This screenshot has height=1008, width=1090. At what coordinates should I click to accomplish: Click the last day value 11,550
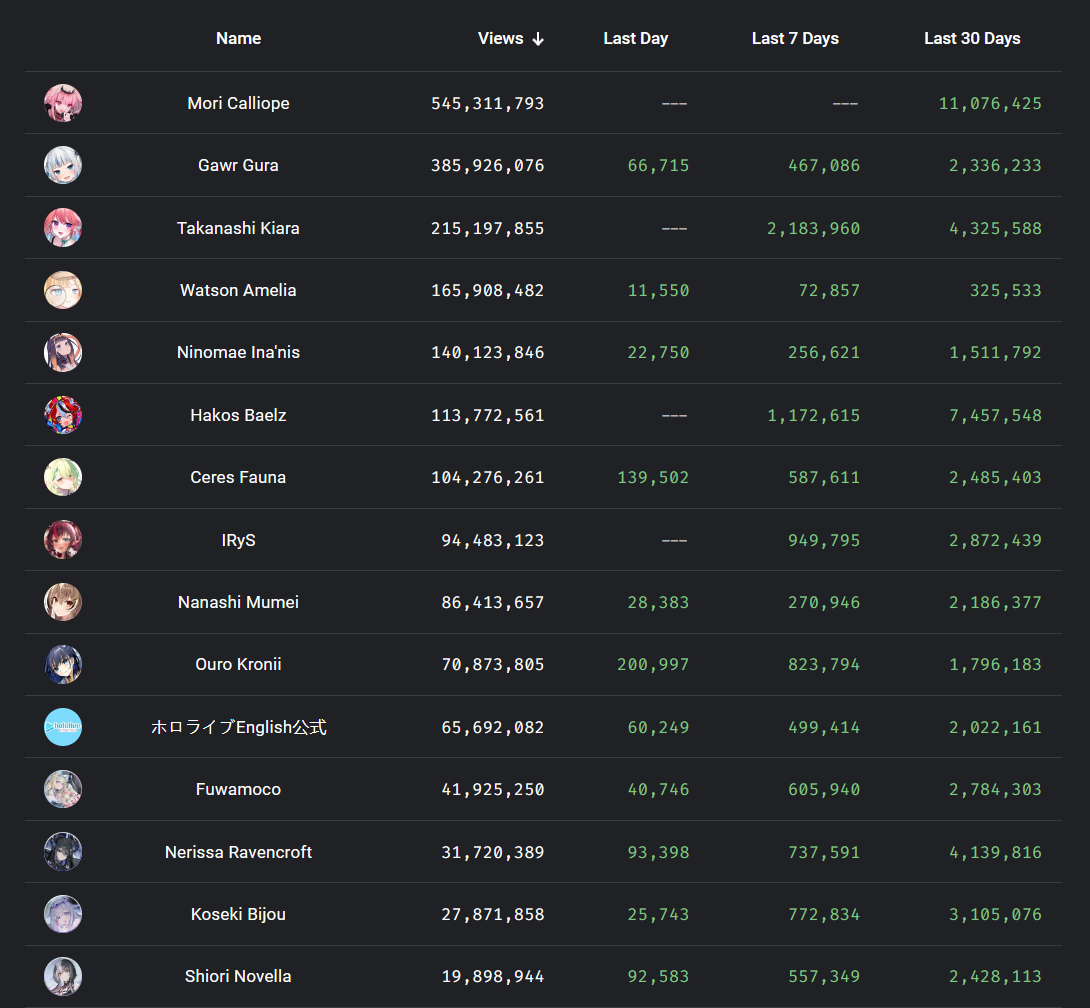click(x=658, y=291)
